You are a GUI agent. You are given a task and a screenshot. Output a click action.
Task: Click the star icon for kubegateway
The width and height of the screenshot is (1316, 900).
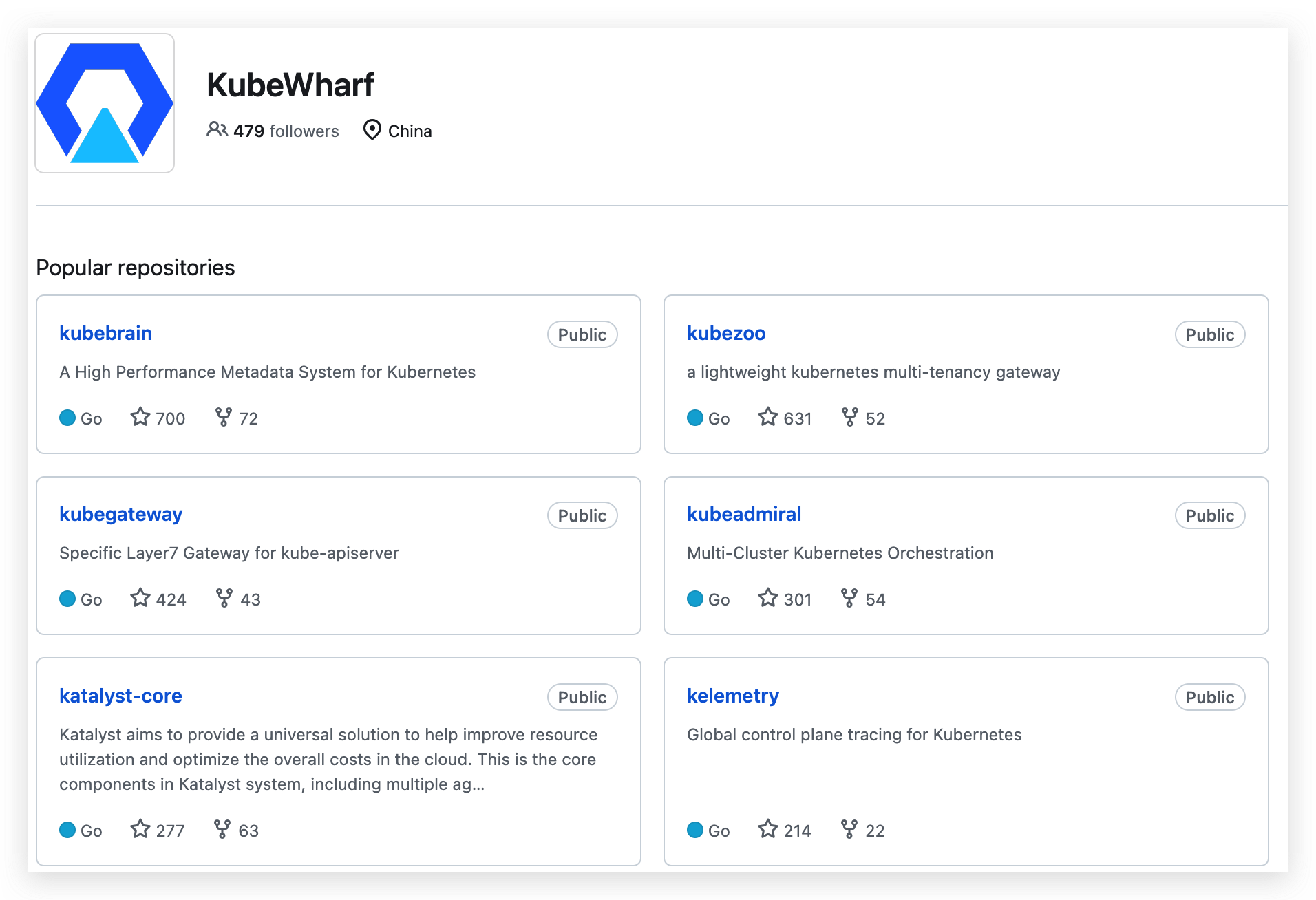140,598
